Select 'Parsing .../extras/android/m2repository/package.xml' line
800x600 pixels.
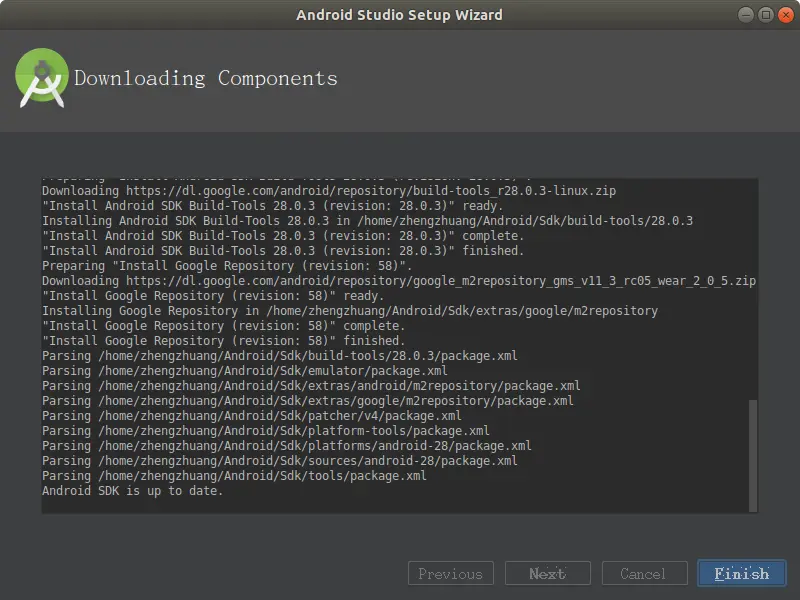(311, 386)
